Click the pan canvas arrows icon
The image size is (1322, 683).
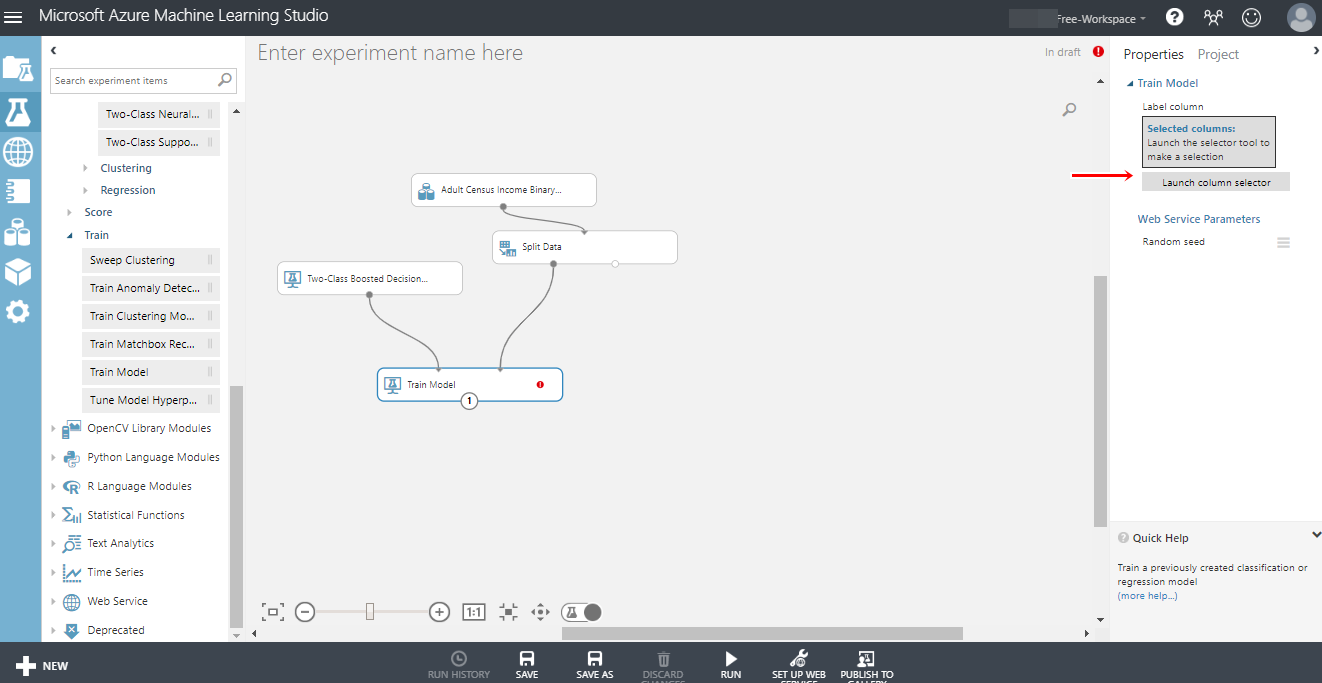[x=541, y=612]
